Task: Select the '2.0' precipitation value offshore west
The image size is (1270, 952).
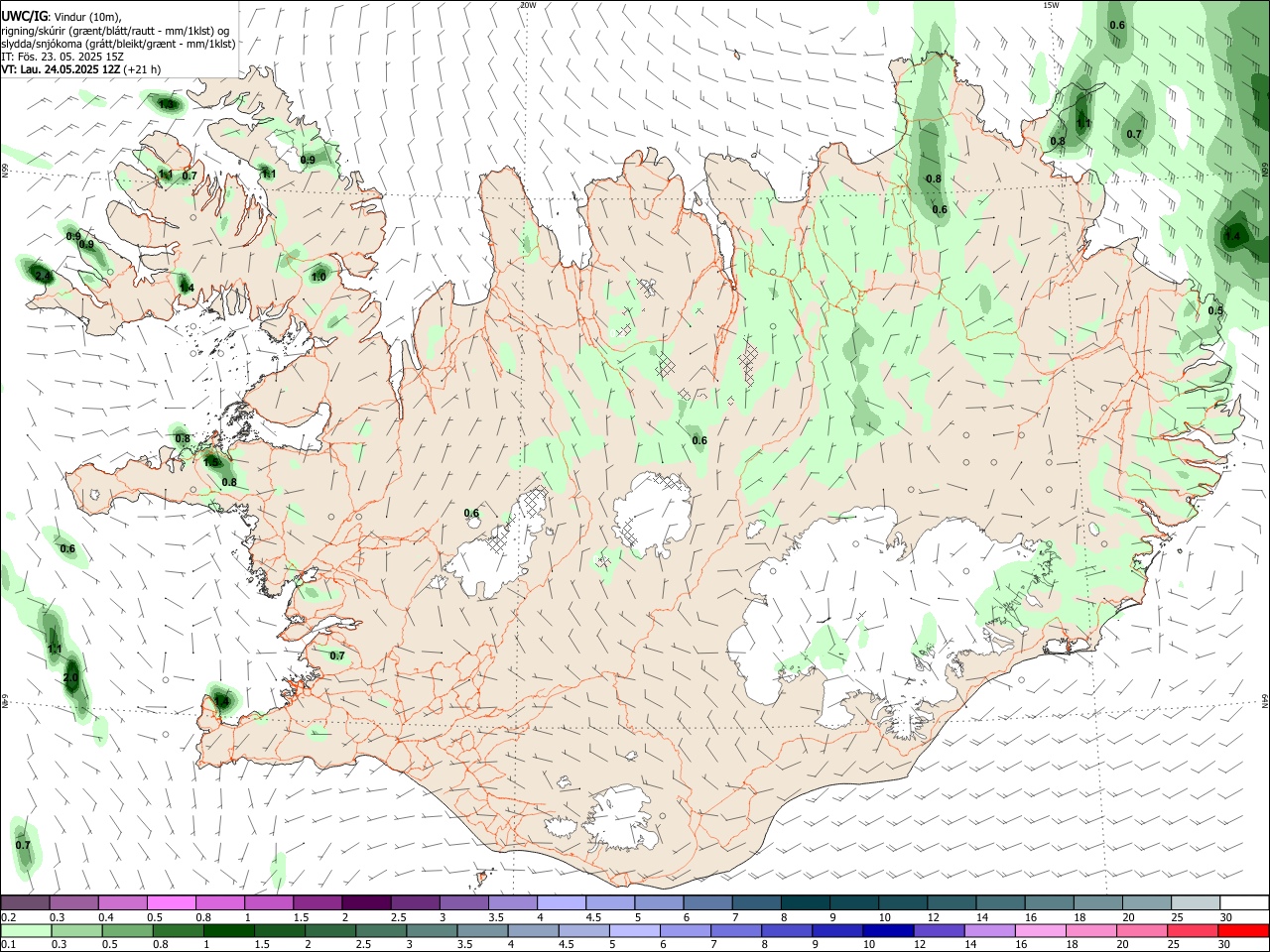Action: pos(70,677)
